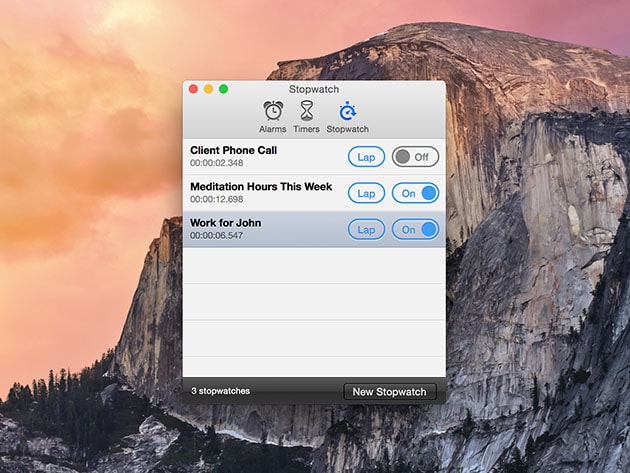Click the New Stopwatch button
The width and height of the screenshot is (630, 473).
tap(390, 392)
